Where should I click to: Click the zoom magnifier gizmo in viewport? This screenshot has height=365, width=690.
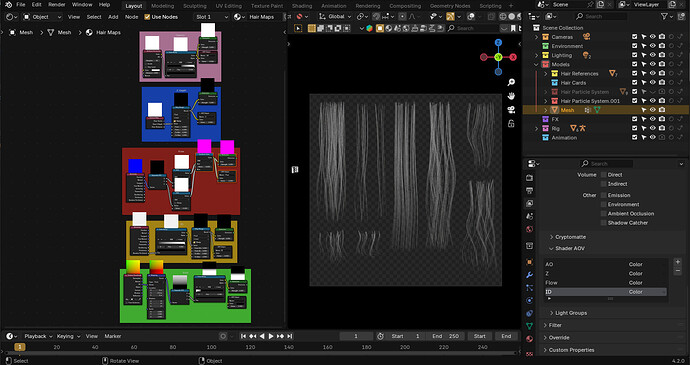point(511,82)
